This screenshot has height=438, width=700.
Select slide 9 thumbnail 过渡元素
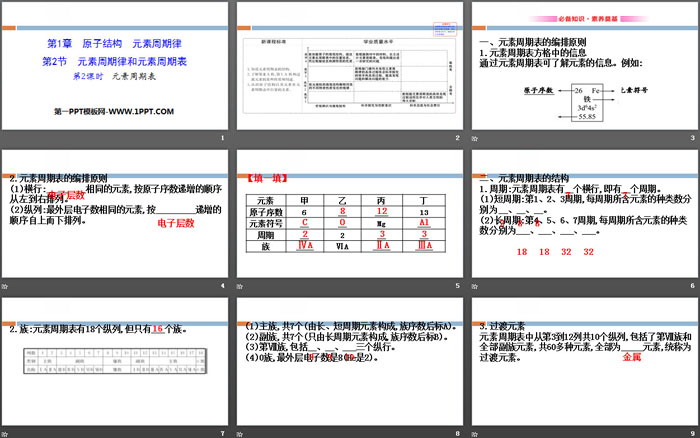click(x=585, y=361)
